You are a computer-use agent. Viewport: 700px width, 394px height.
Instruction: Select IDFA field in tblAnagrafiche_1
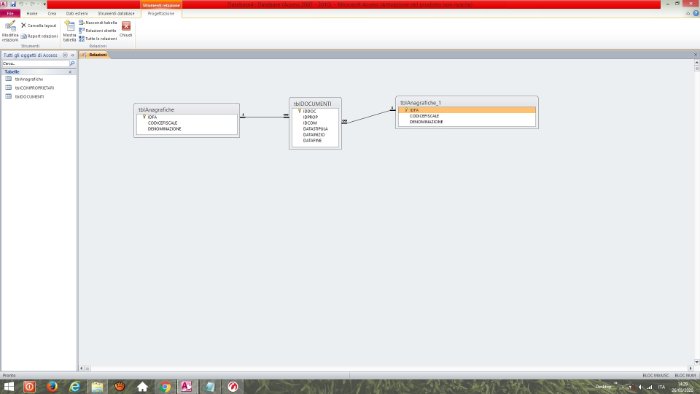pos(467,110)
